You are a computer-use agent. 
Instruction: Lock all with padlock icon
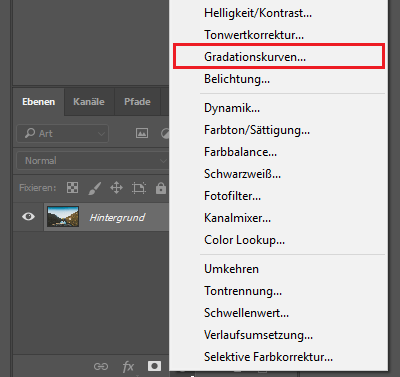click(x=161, y=188)
